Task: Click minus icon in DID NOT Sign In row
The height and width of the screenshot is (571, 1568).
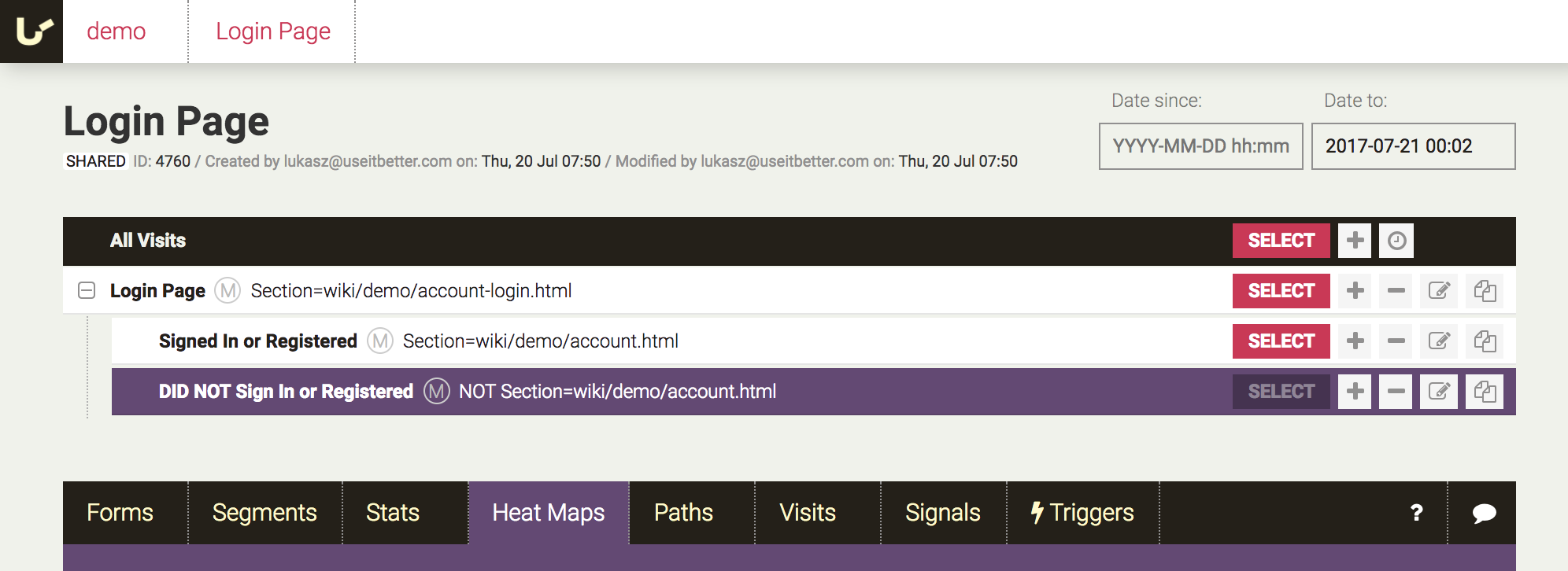Action: point(1396,392)
